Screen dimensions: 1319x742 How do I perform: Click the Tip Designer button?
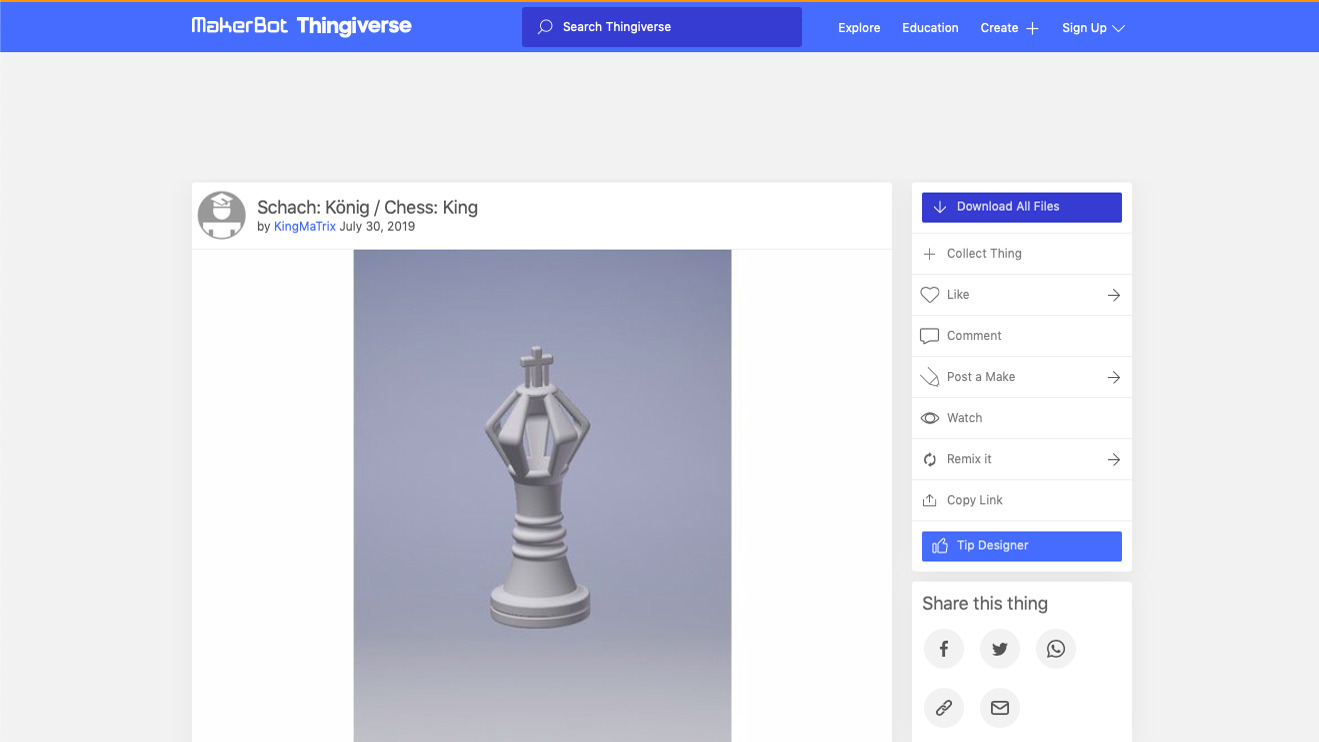pyautogui.click(x=1022, y=546)
